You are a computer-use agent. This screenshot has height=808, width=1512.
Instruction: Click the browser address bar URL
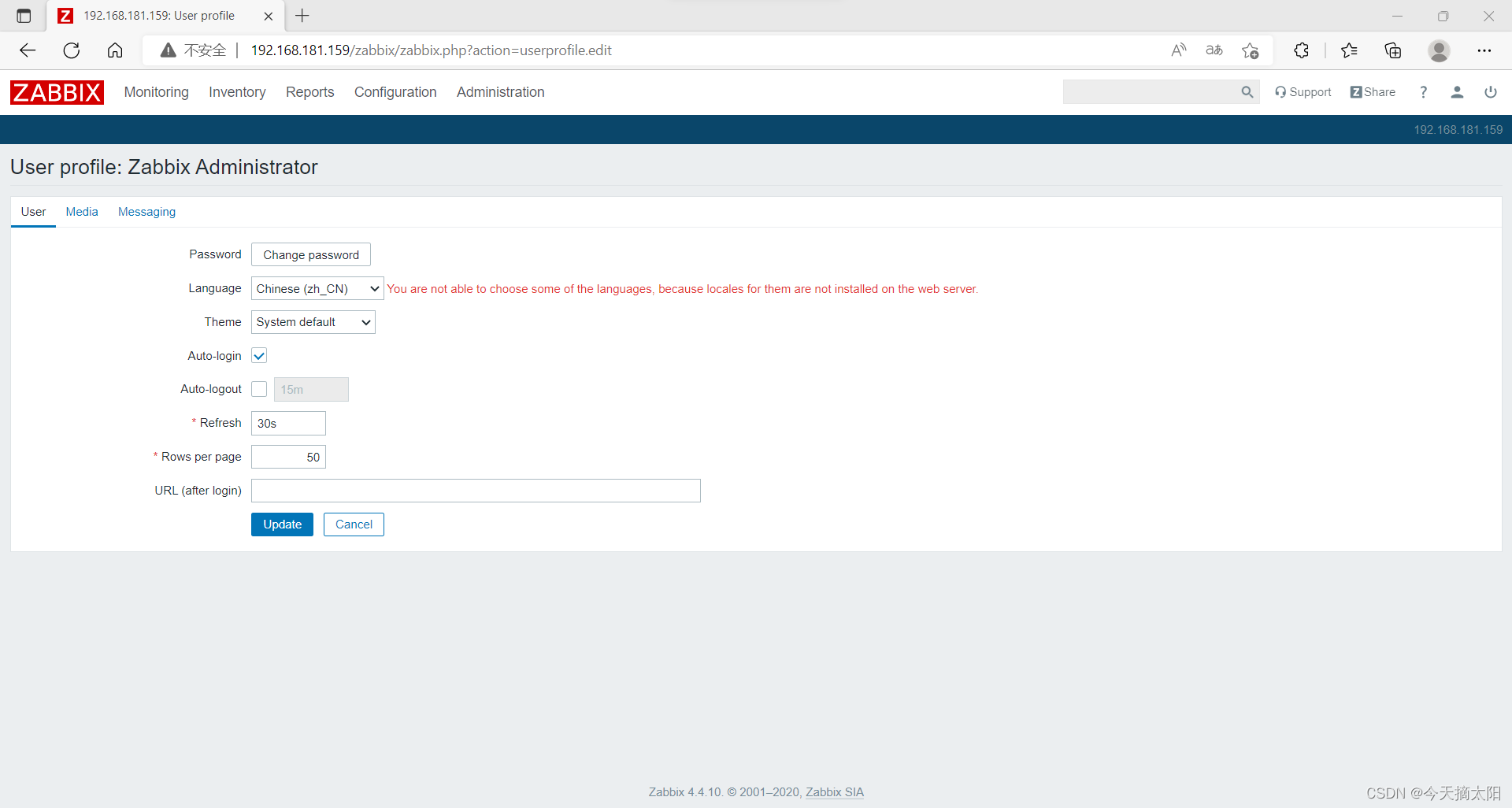[x=432, y=50]
